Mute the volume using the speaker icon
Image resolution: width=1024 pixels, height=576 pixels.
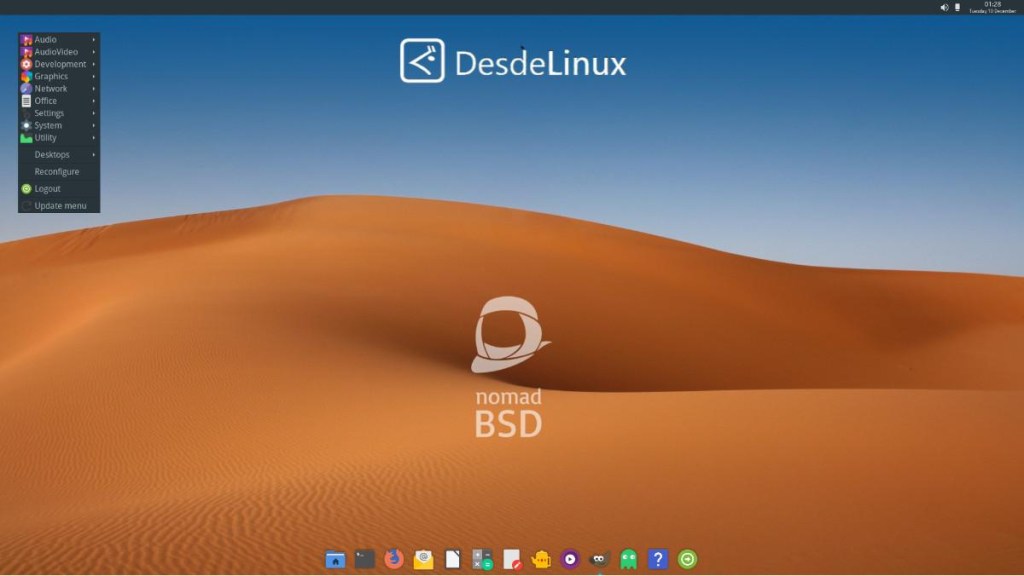(x=944, y=7)
